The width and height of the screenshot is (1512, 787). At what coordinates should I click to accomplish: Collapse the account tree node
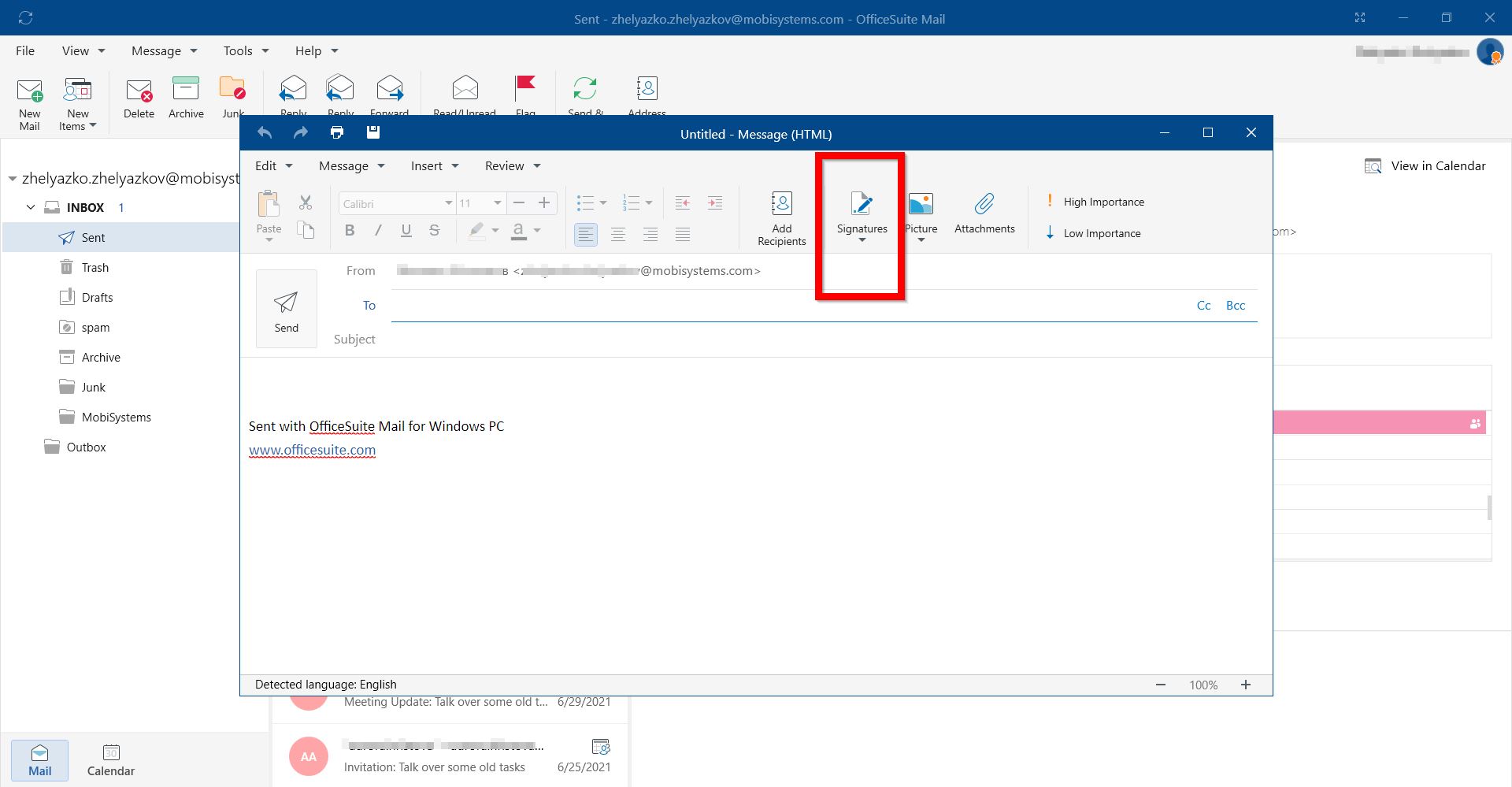point(13,179)
